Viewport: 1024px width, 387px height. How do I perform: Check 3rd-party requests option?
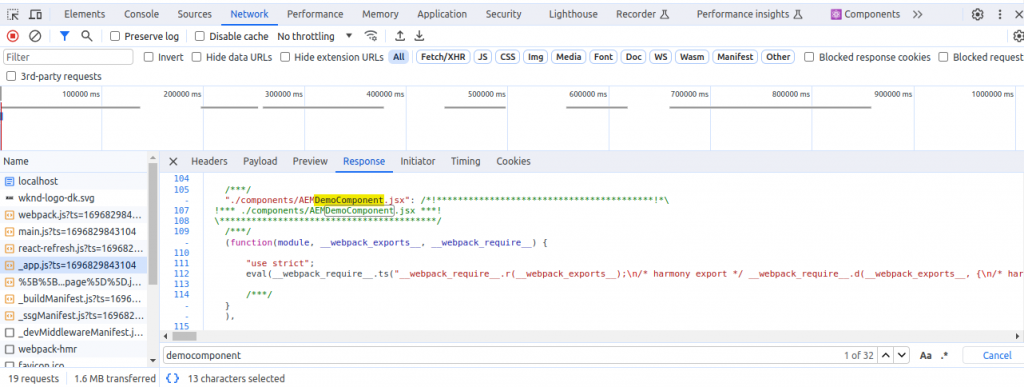[10, 76]
